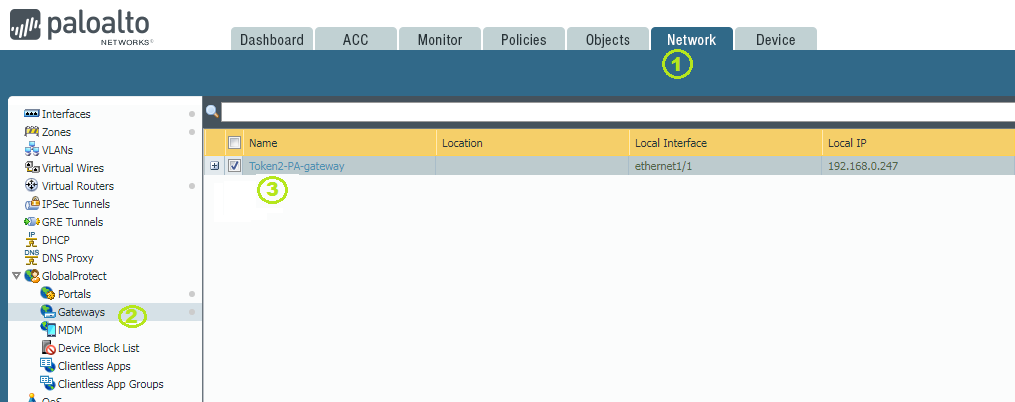Open Device Block List
Image resolution: width=1015 pixels, height=402 pixels.
[98, 348]
